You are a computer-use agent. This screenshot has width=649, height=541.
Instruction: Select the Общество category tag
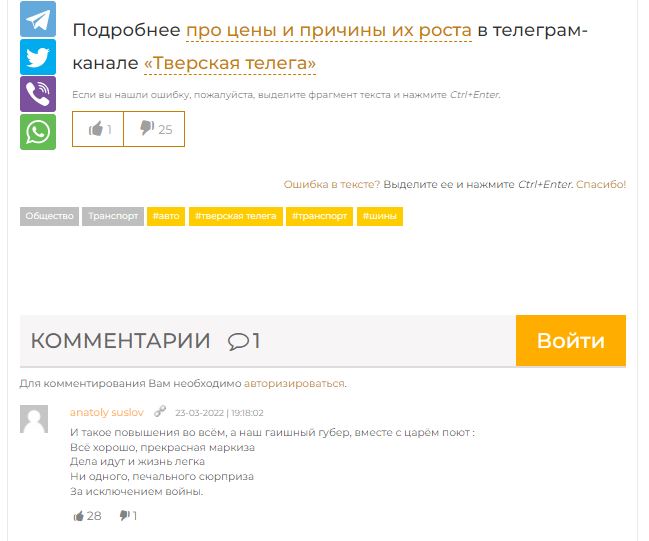[x=50, y=216]
